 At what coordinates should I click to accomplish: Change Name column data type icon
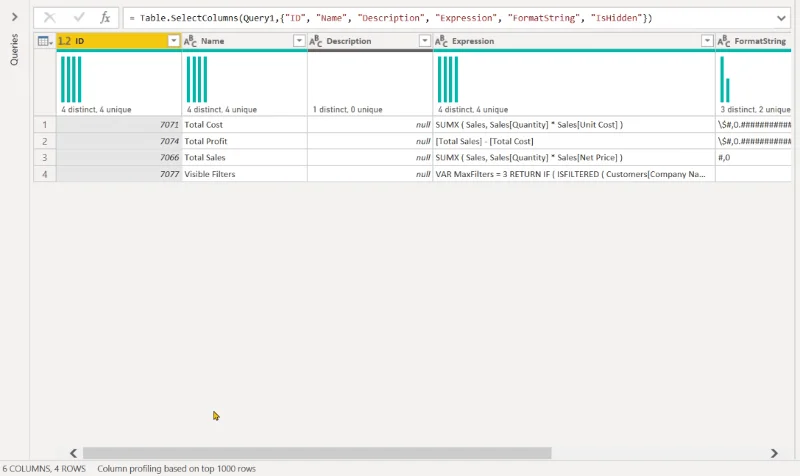tap(190, 41)
